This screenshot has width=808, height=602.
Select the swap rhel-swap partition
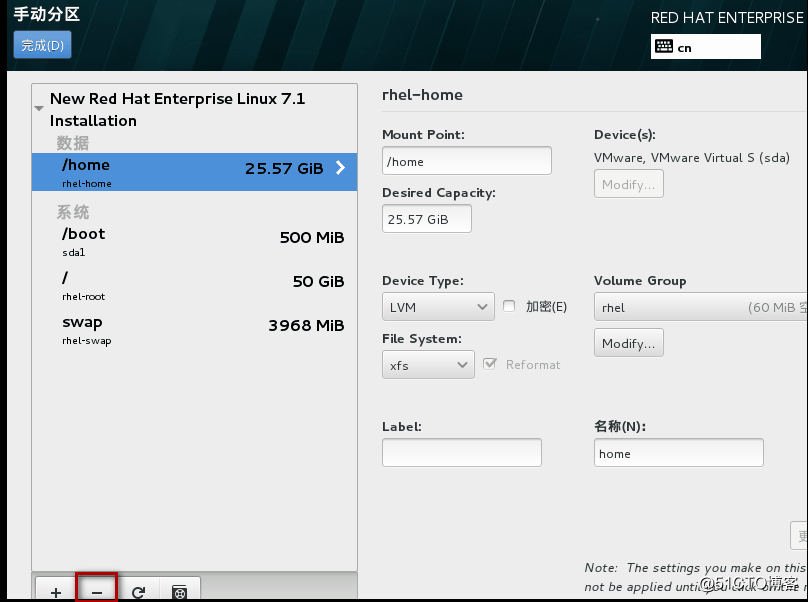pos(194,329)
